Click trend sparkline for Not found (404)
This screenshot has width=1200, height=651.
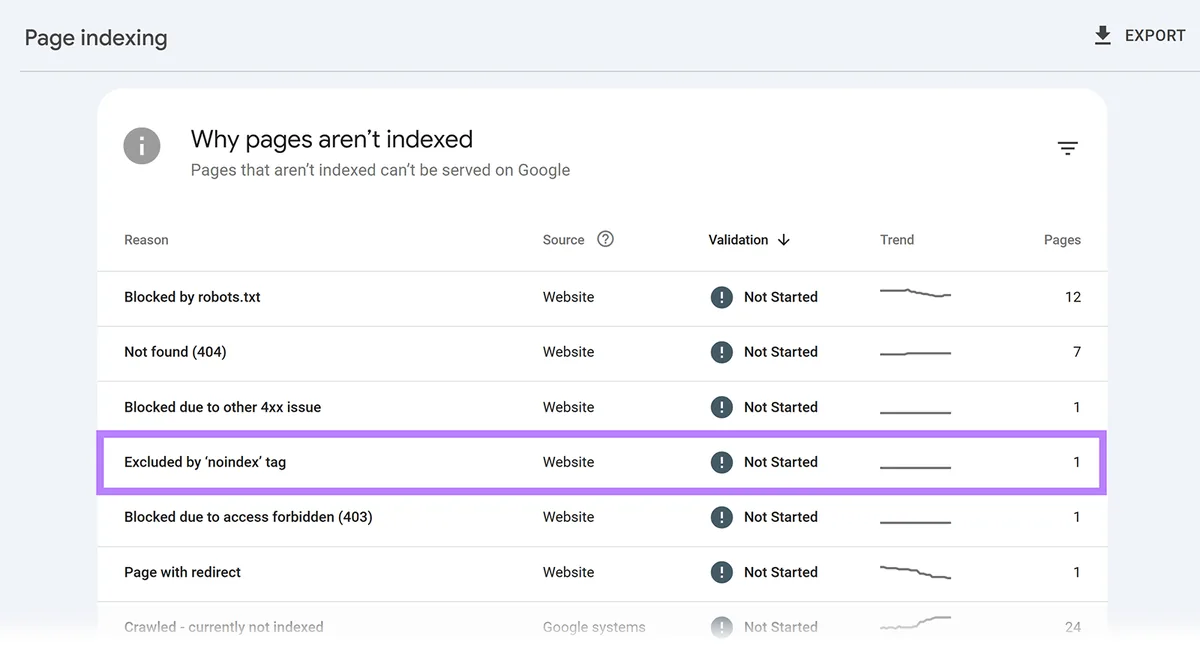915,353
